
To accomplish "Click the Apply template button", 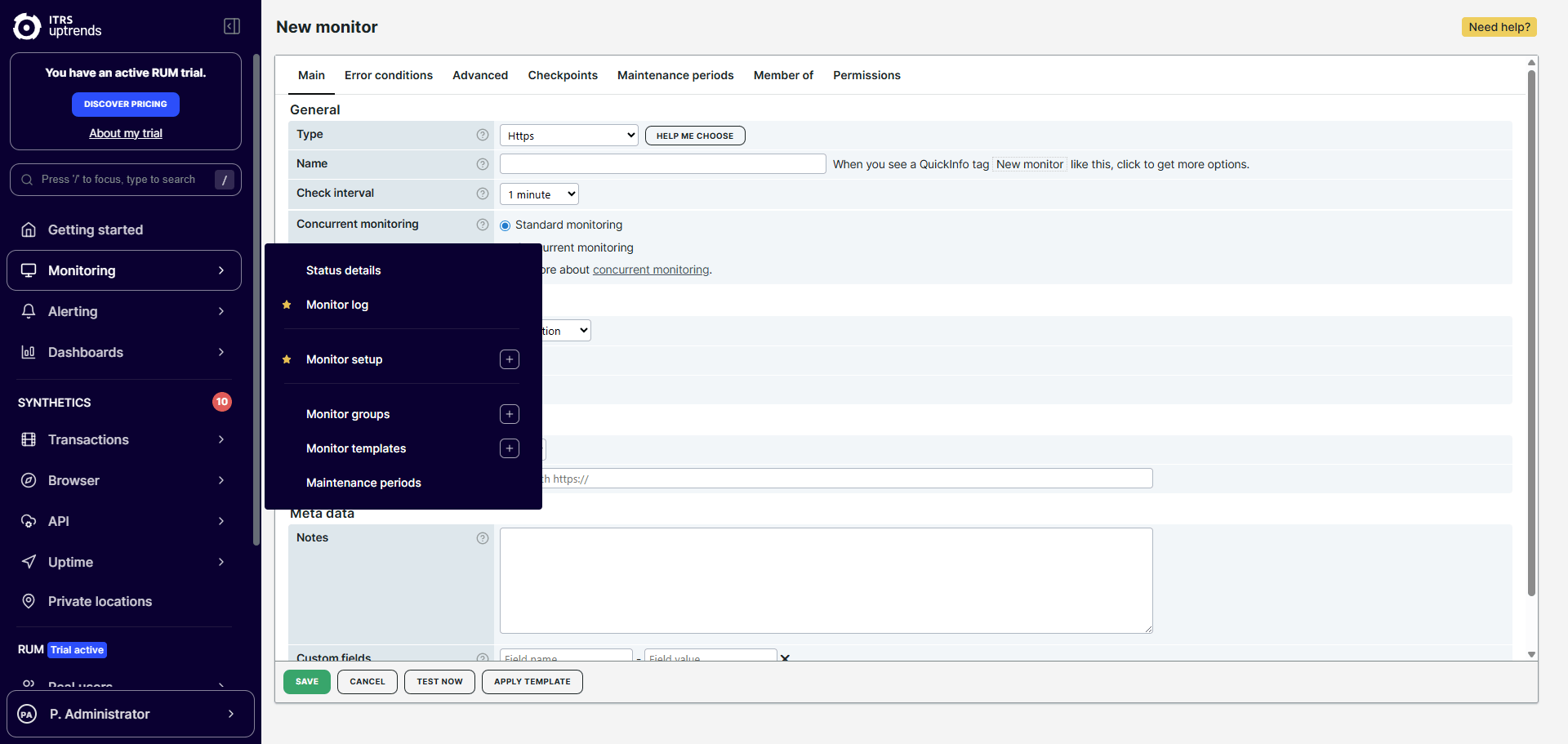I will coord(532,682).
